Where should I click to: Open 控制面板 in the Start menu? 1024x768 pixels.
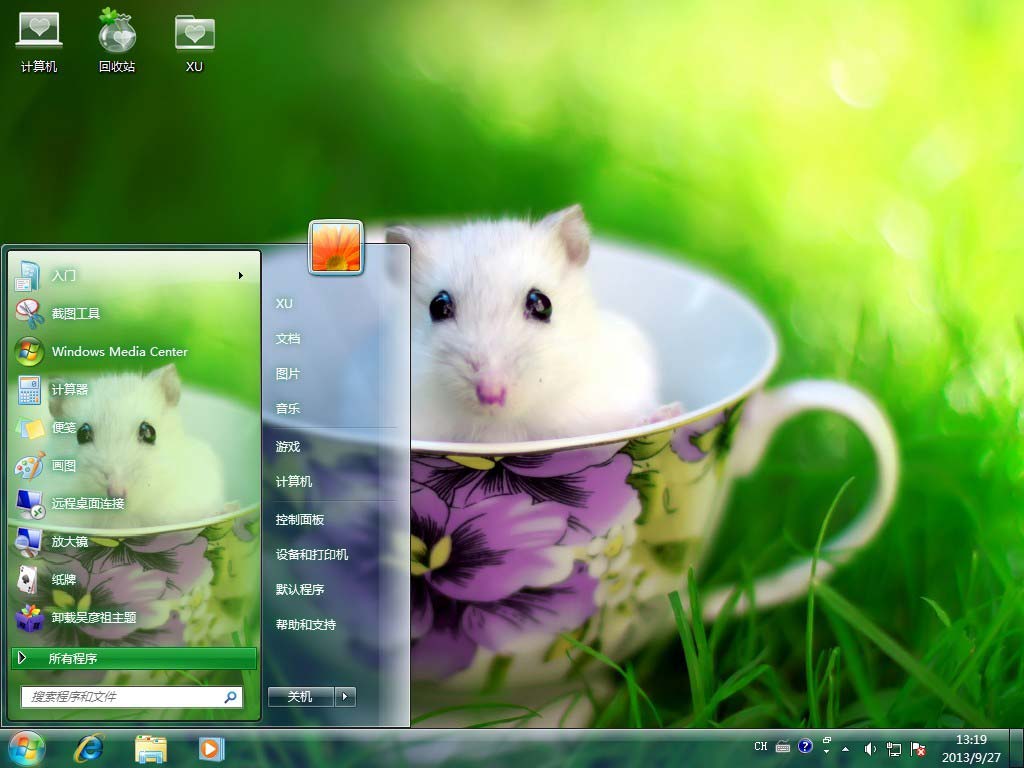tap(300, 519)
